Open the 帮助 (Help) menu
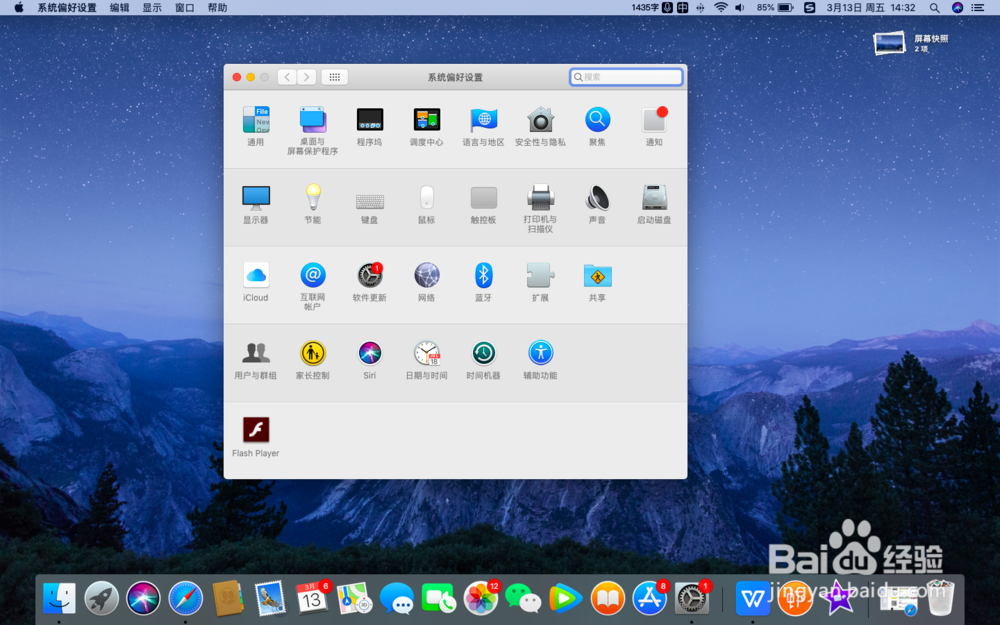Image resolution: width=1000 pixels, height=625 pixels. 217,8
